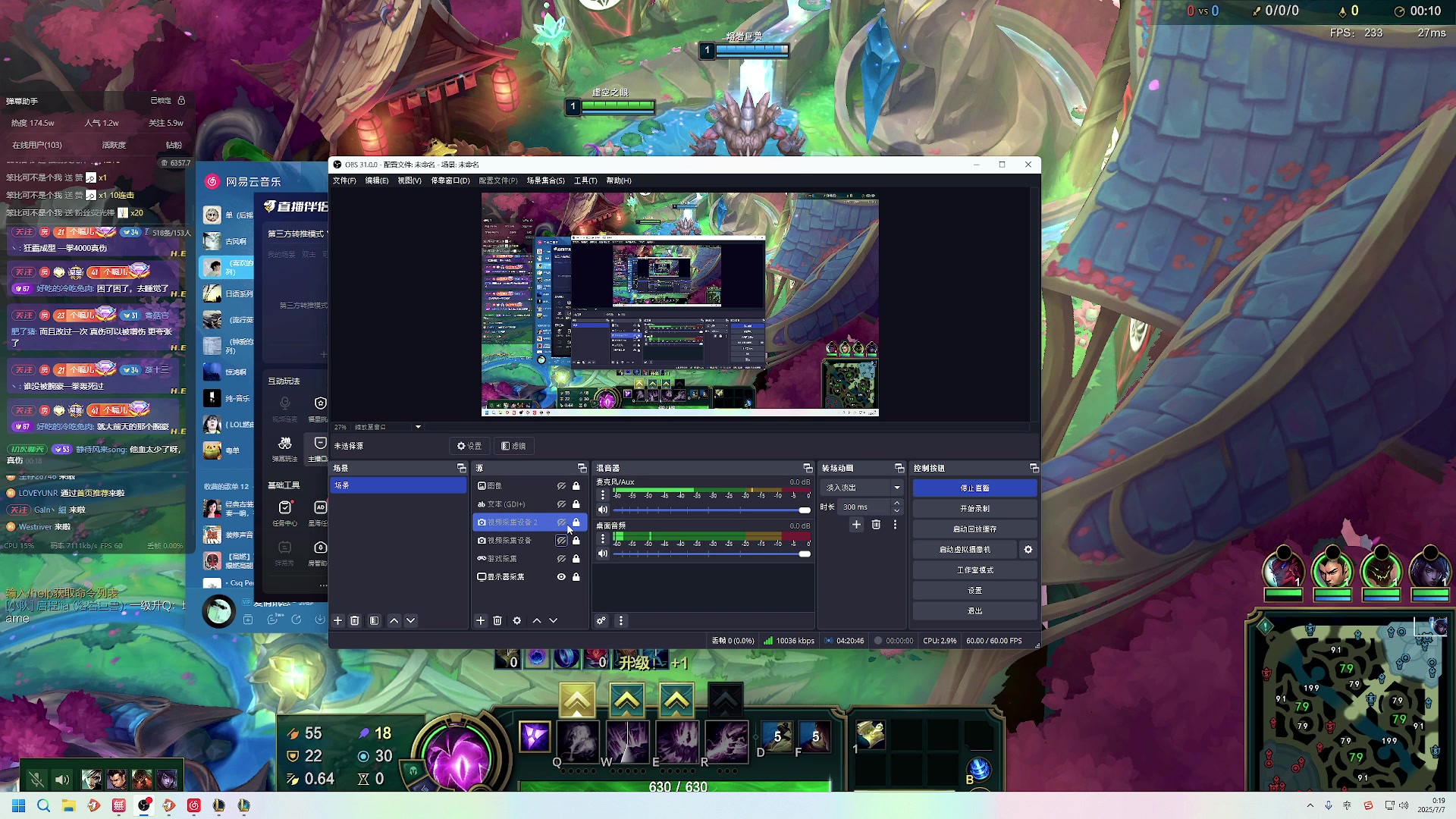
Task: Level up Q ability arrow in game
Action: pos(577,700)
